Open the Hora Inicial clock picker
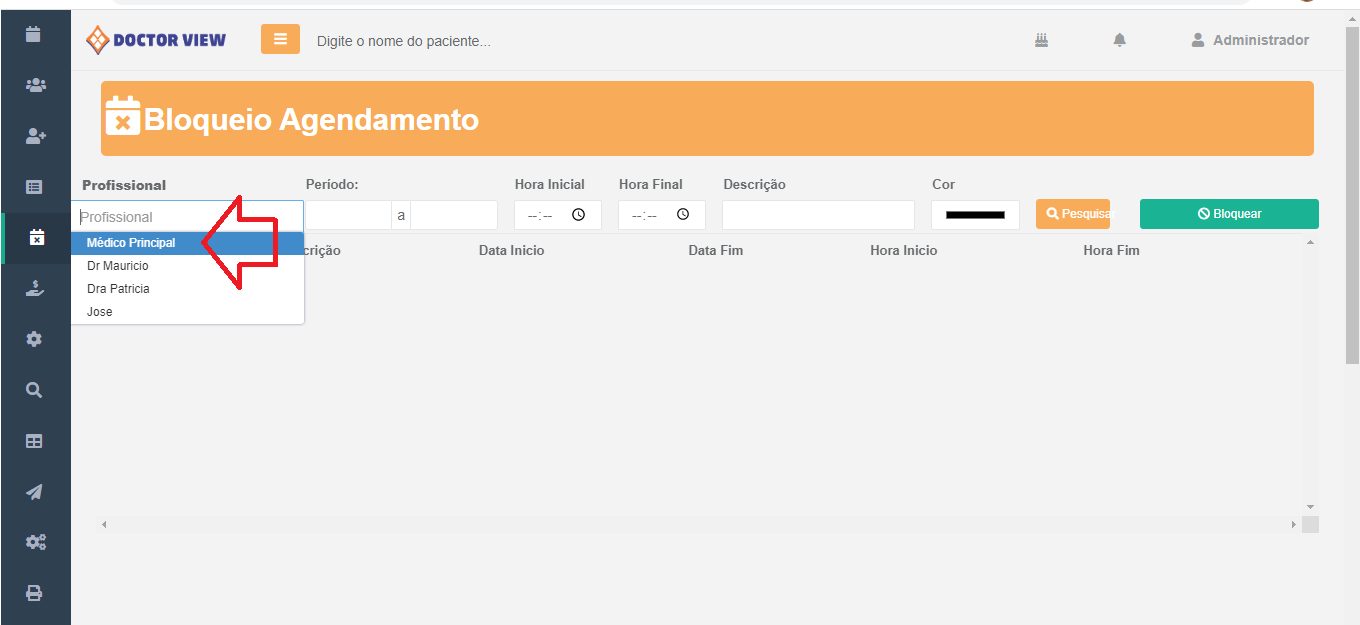The height and width of the screenshot is (625, 1360). 578,215
